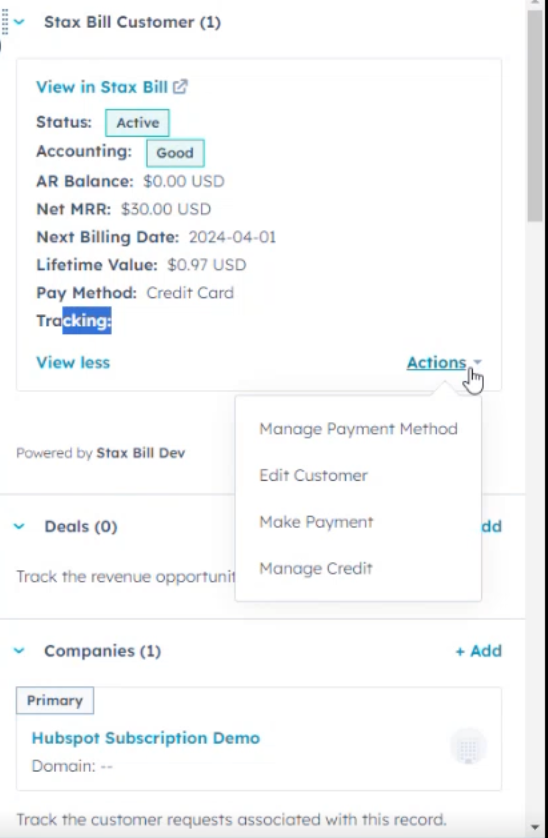Open View in Stax Bill link
548x838 pixels.
[102, 87]
